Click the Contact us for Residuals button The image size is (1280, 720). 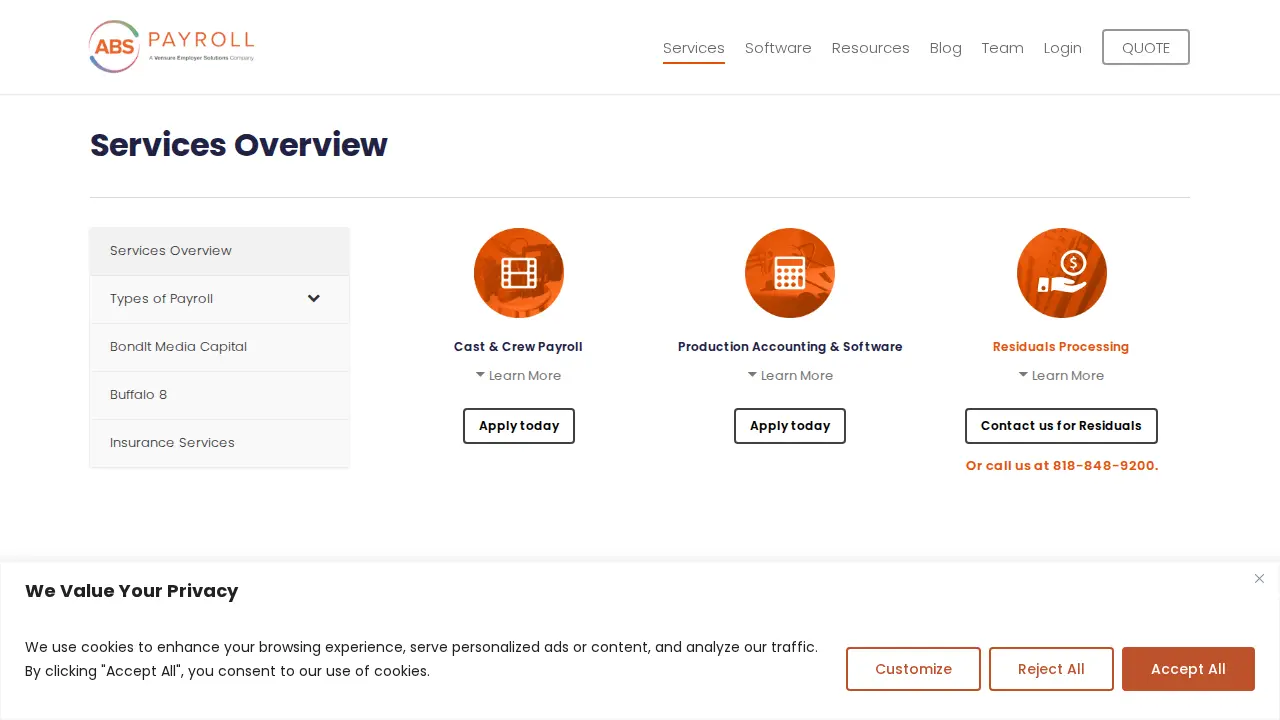click(1061, 426)
